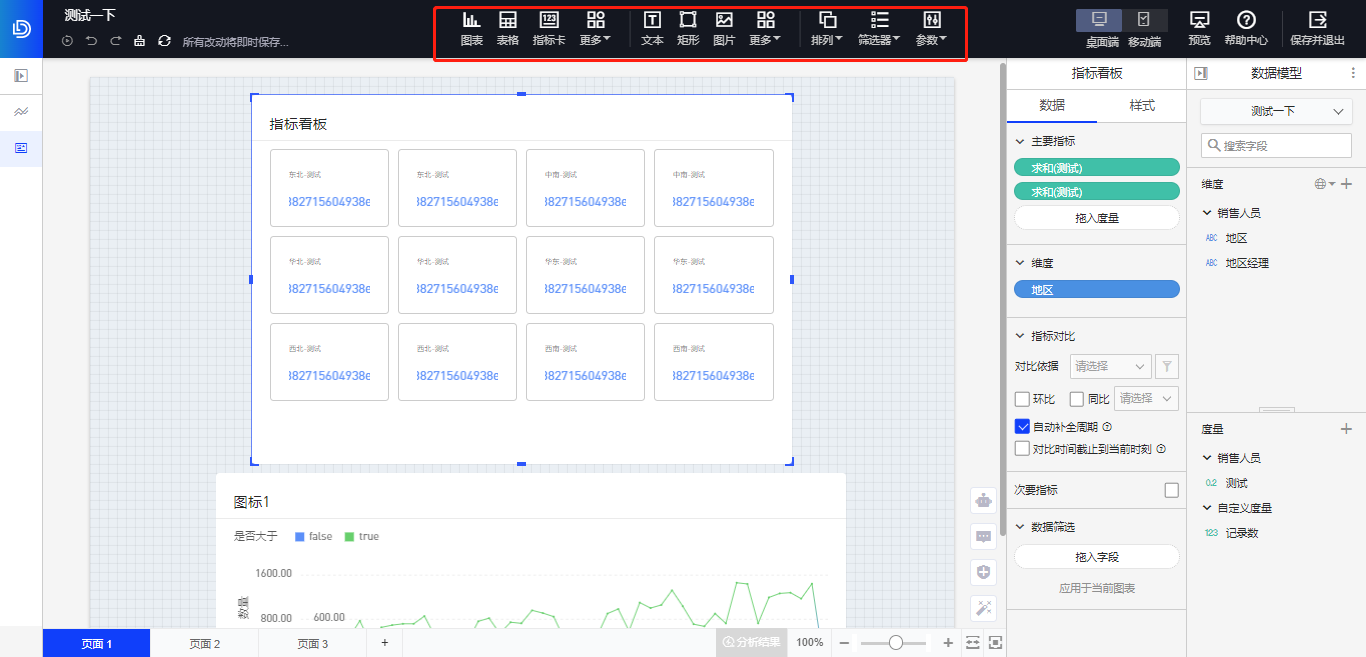
Task: Click 保存并退出 button
Action: pyautogui.click(x=1317, y=28)
